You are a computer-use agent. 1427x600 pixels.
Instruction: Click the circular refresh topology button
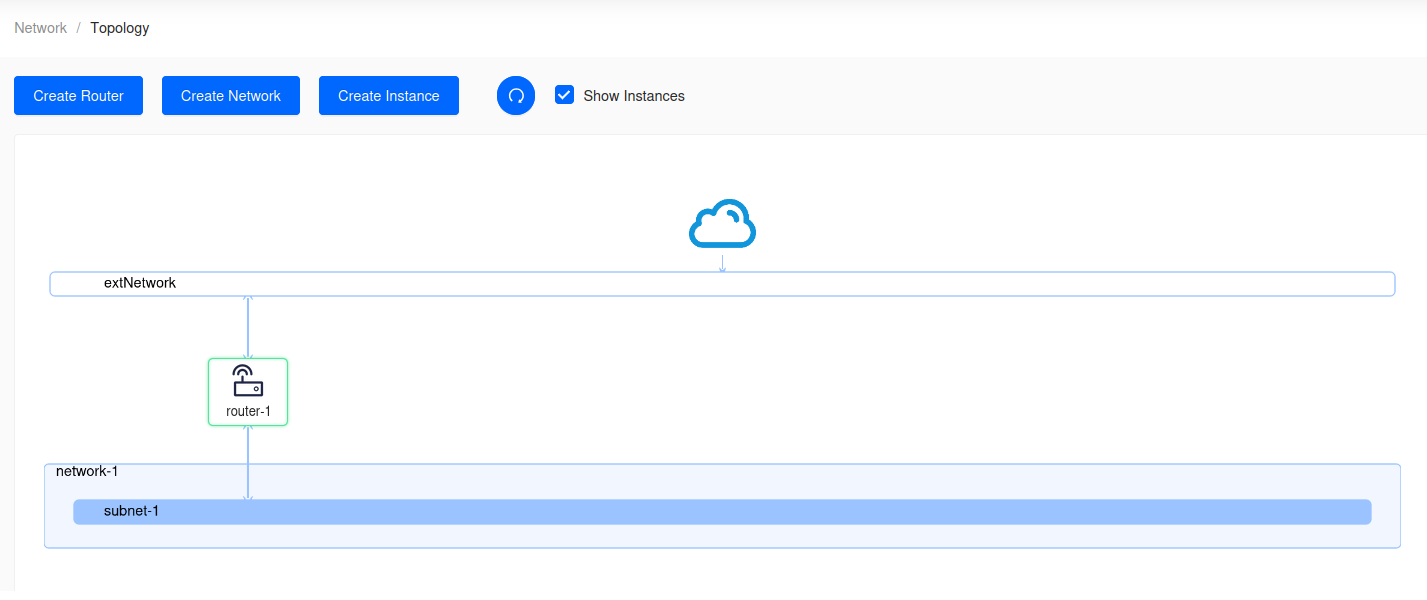(x=516, y=96)
